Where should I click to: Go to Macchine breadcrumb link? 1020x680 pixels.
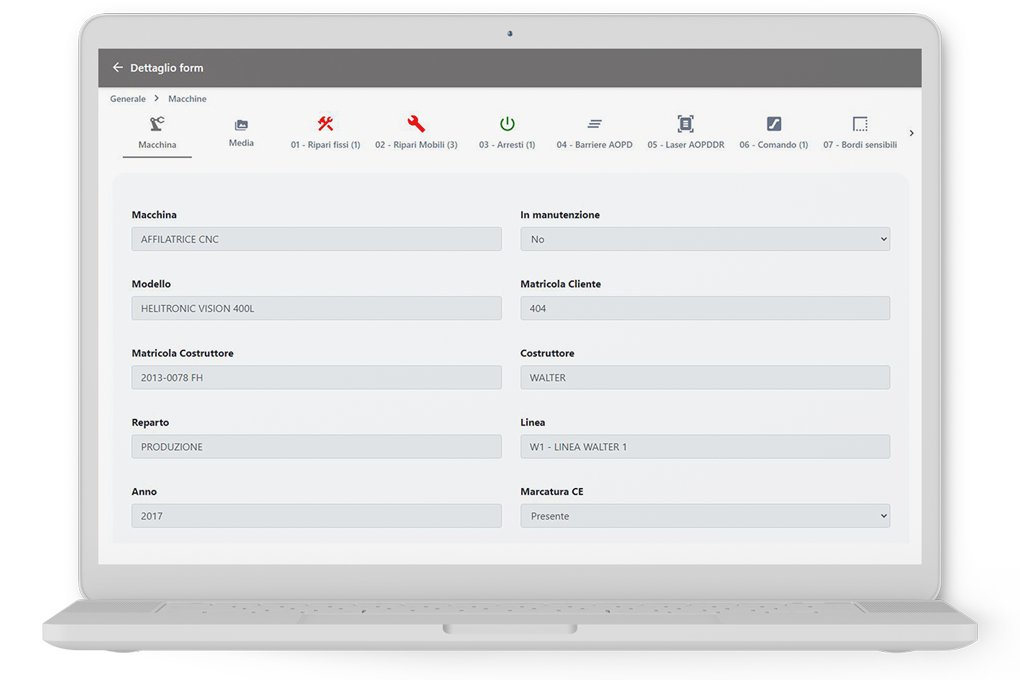[187, 99]
